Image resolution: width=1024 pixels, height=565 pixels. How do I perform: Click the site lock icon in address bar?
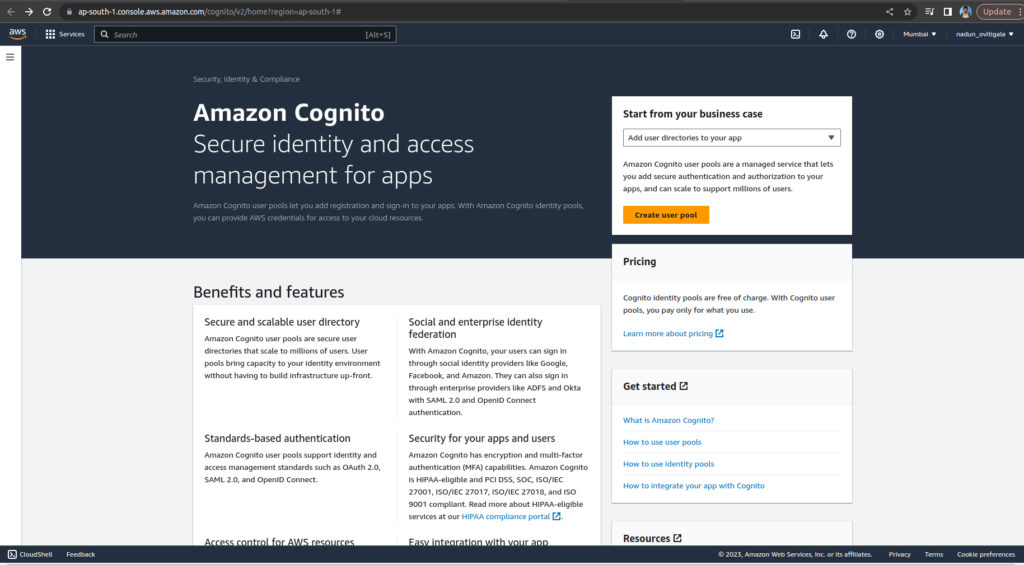[x=69, y=12]
